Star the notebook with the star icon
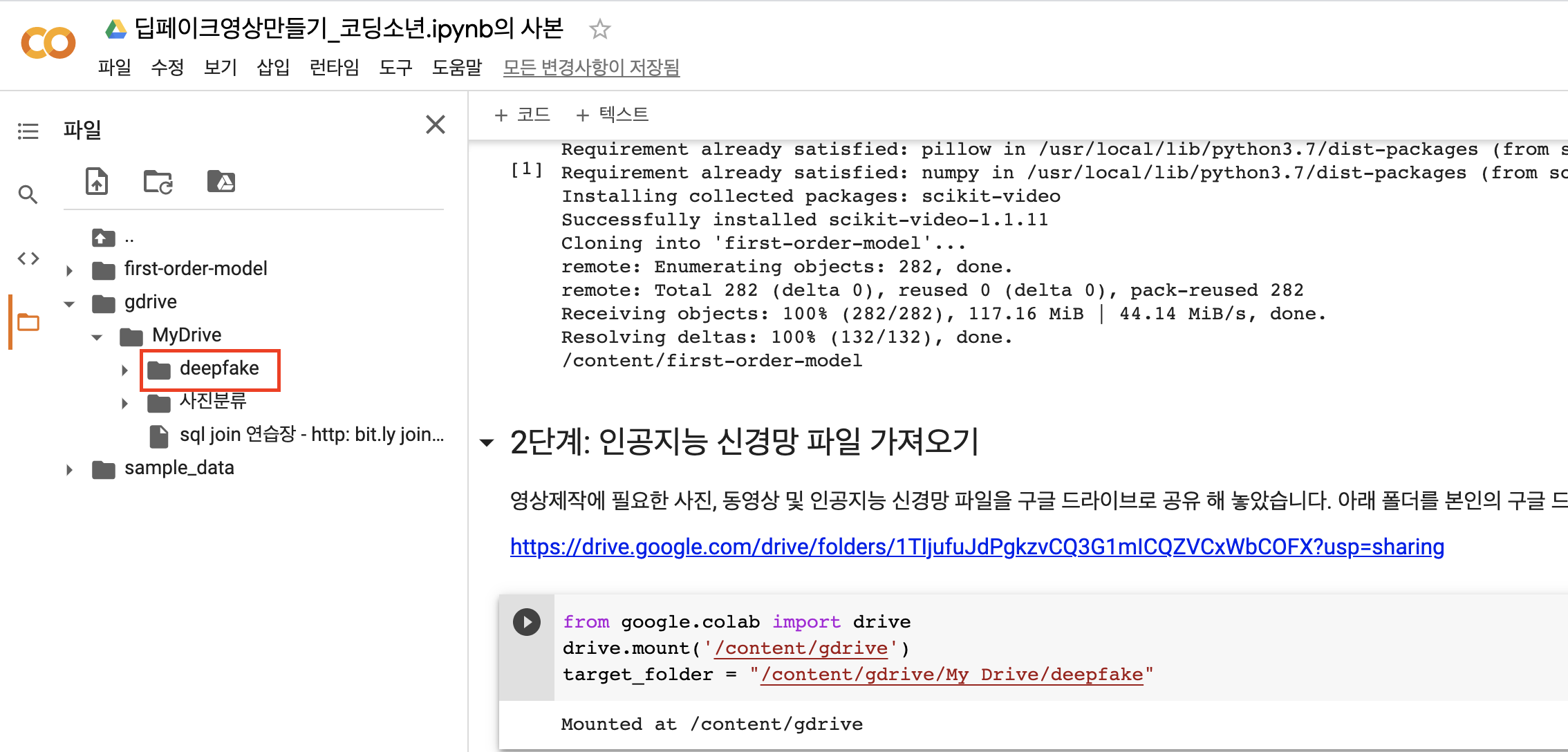Image resolution: width=1568 pixels, height=752 pixels. (x=599, y=29)
